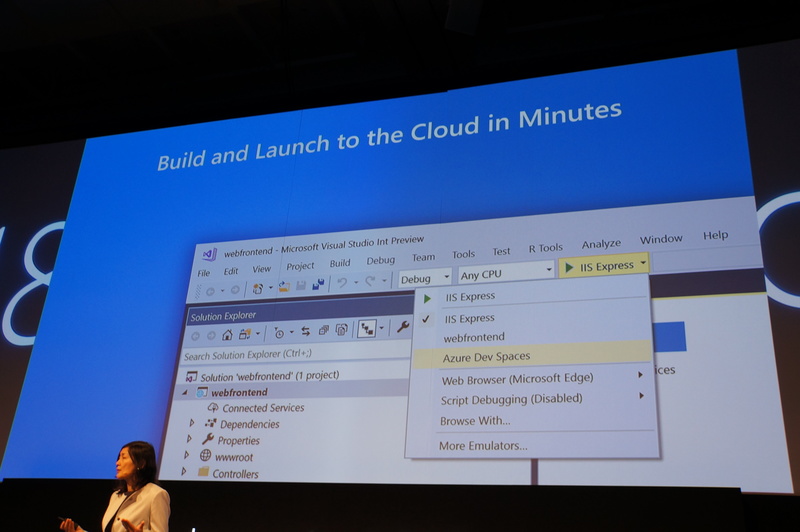Expand the Properties node

coord(189,439)
